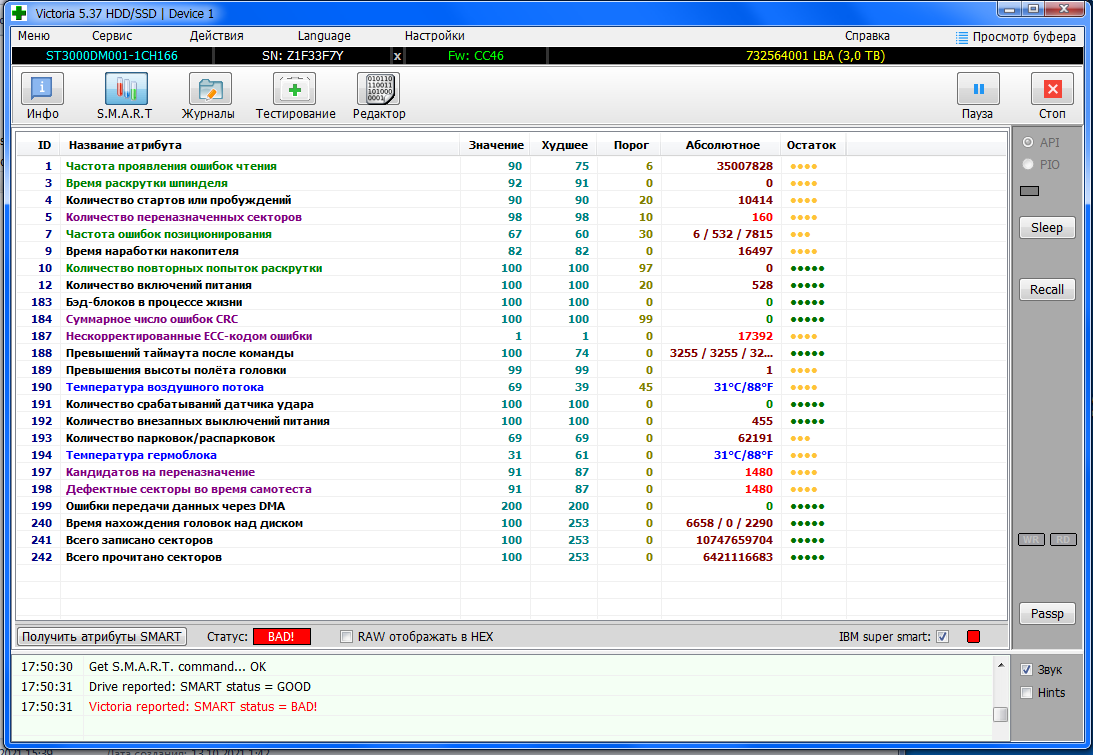The image size is (1093, 755).
Task: Open the Сервис menu
Action: [112, 36]
